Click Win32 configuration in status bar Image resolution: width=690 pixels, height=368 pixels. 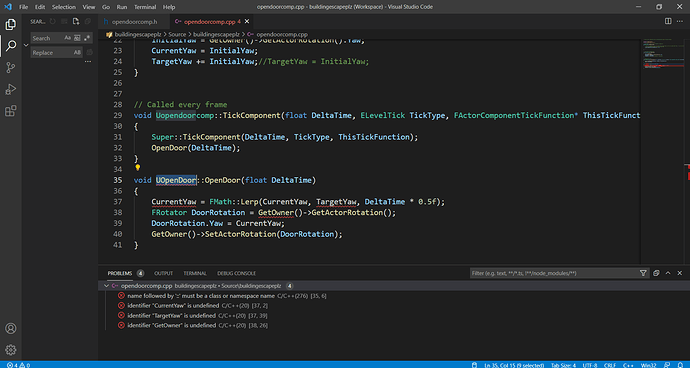(x=648, y=365)
